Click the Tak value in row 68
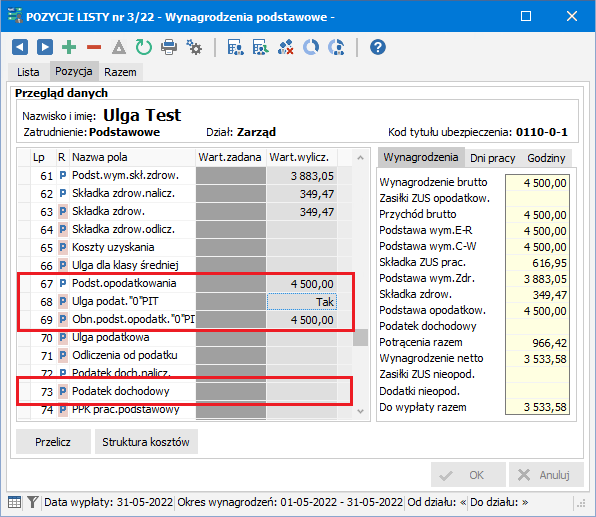The image size is (596, 517). (x=302, y=302)
